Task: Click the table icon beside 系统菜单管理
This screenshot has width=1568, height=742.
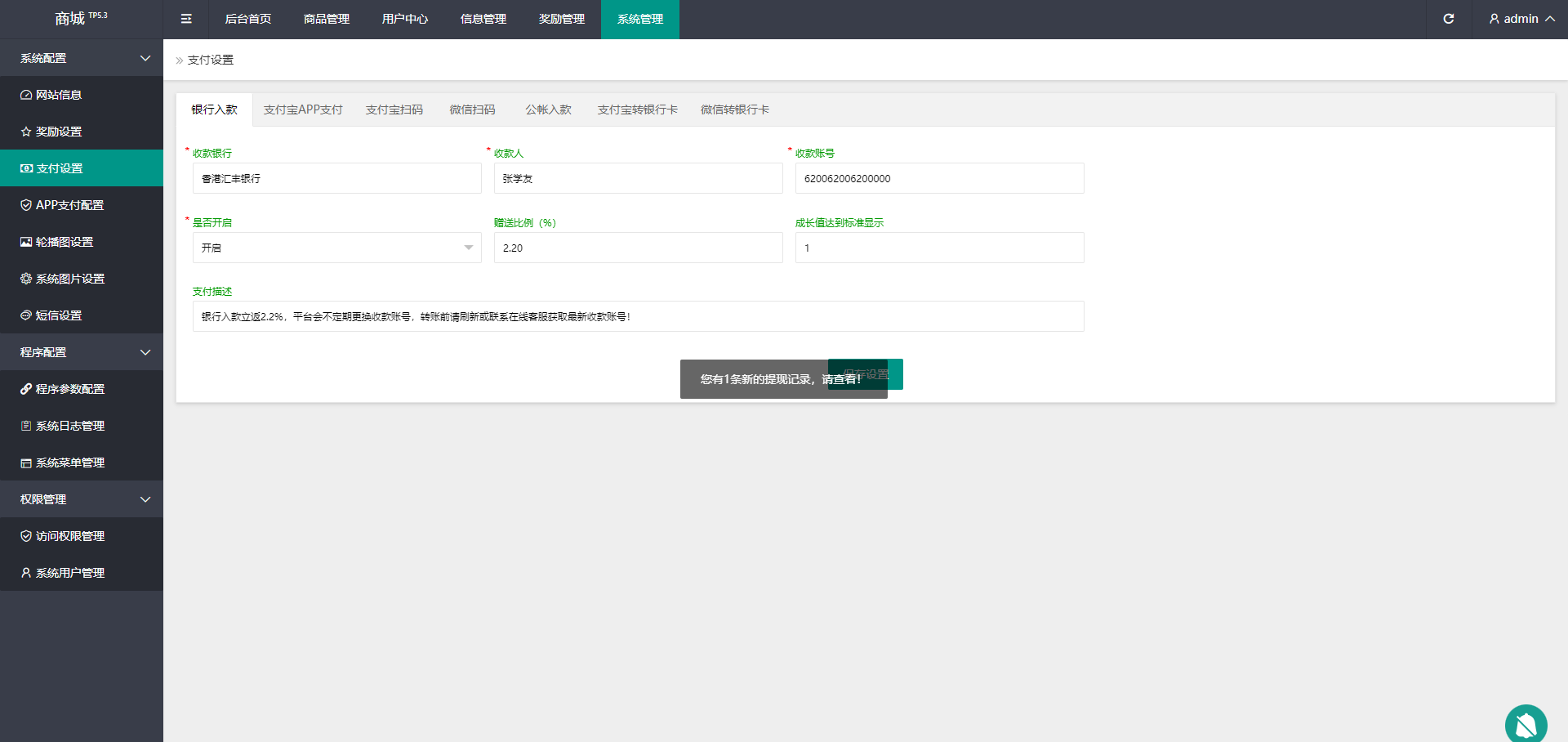Action: [26, 463]
